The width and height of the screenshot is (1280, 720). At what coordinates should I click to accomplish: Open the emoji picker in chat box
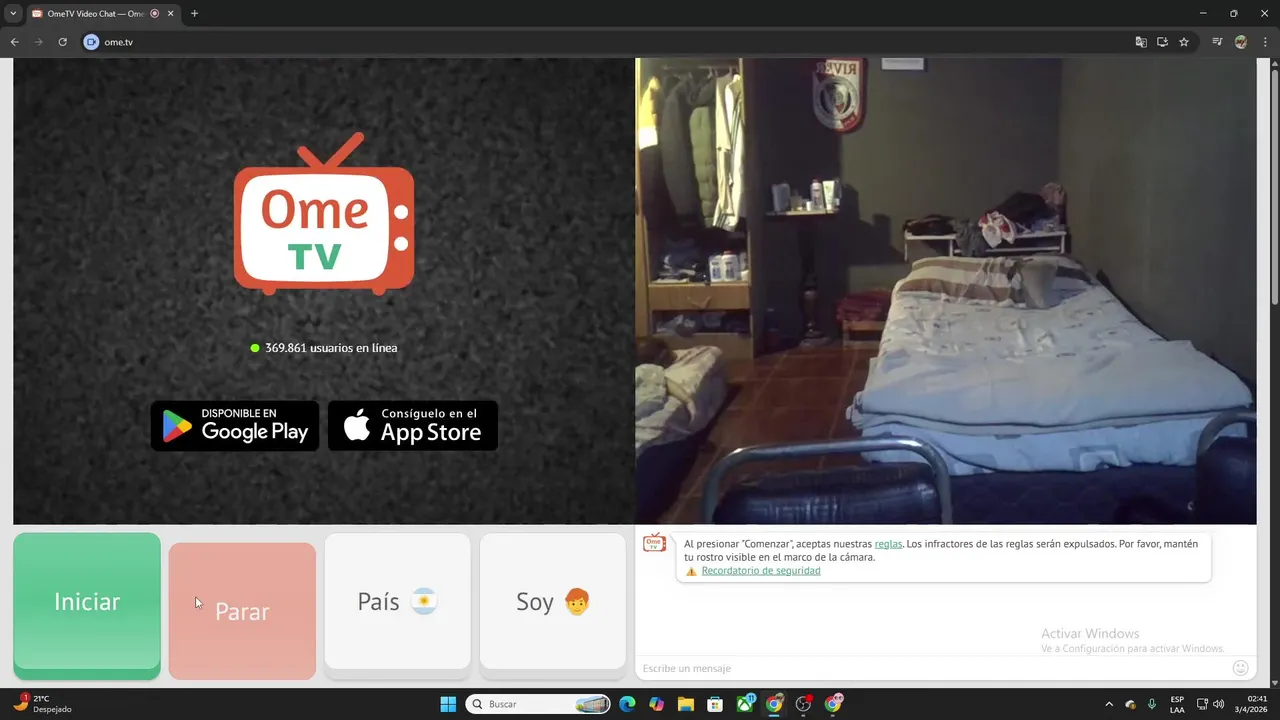tap(1241, 668)
